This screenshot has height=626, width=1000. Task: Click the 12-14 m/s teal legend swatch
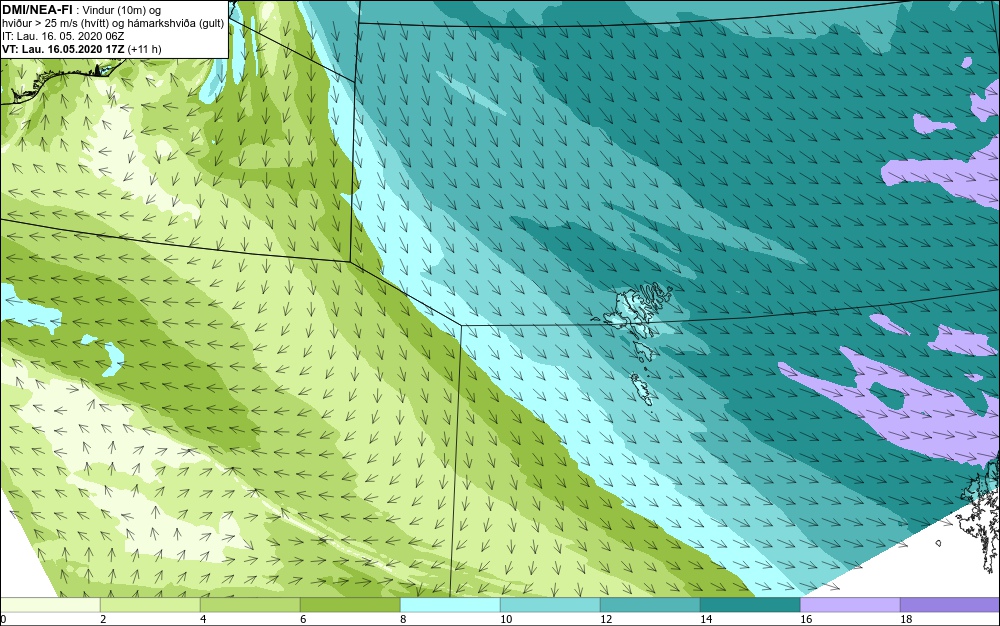(650, 604)
